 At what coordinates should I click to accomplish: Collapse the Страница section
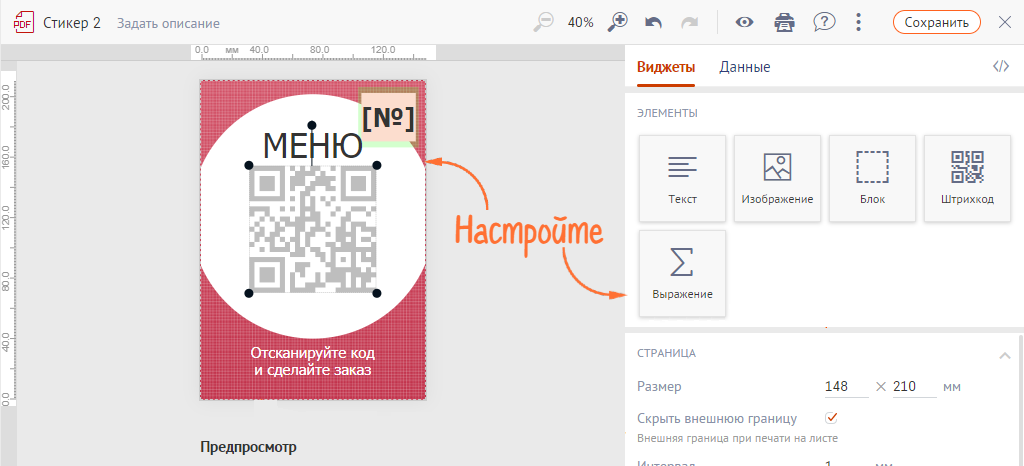click(1004, 354)
